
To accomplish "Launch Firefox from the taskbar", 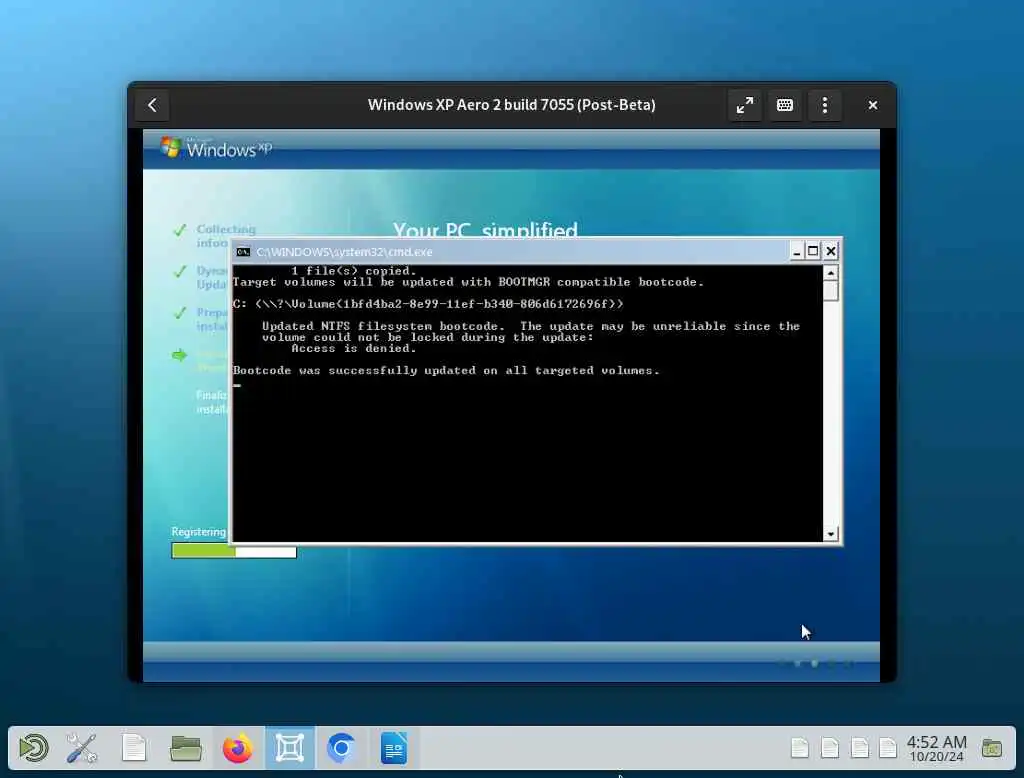I will pos(238,748).
